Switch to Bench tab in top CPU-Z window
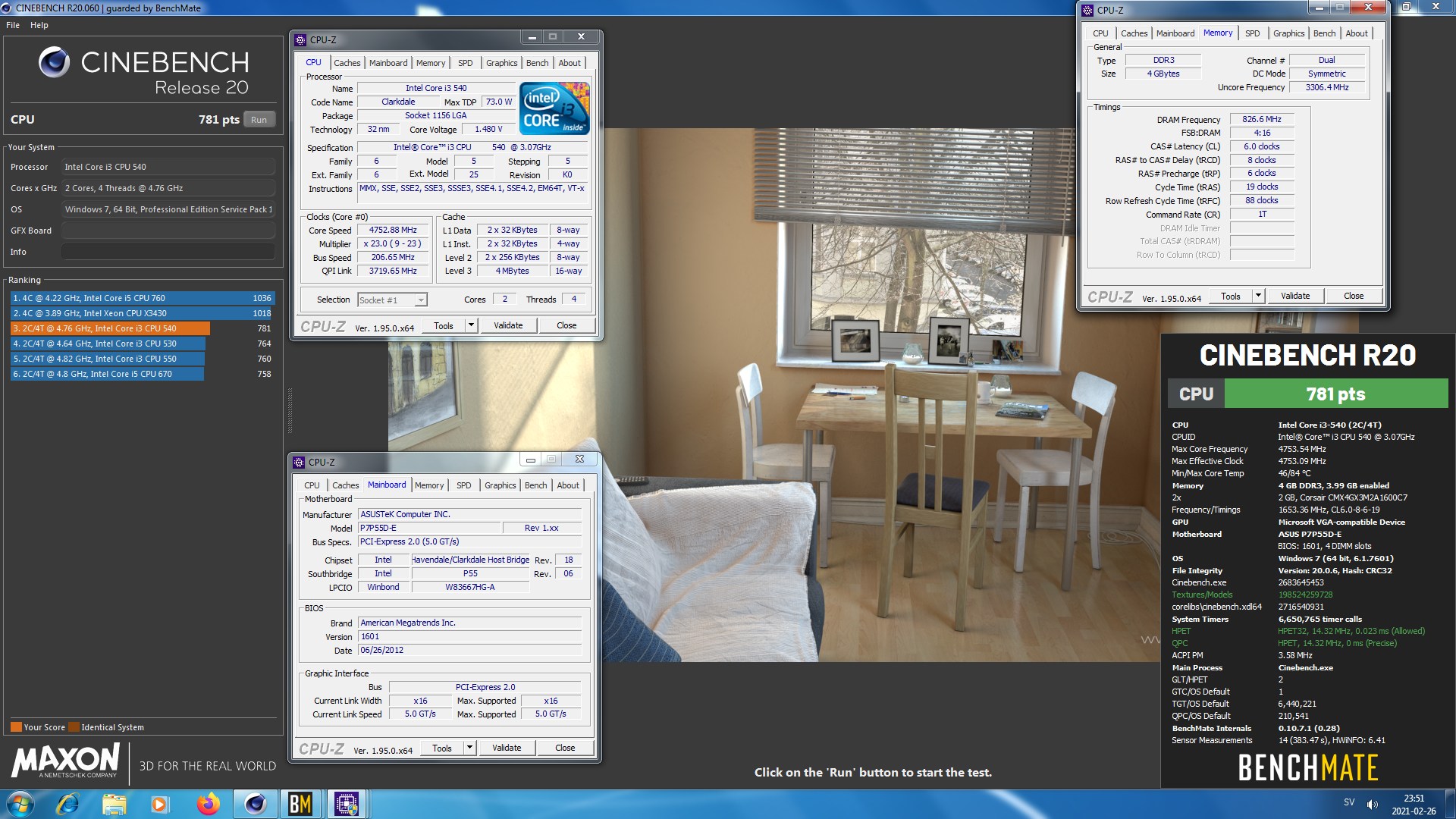The width and height of the screenshot is (1456, 819). (537, 63)
